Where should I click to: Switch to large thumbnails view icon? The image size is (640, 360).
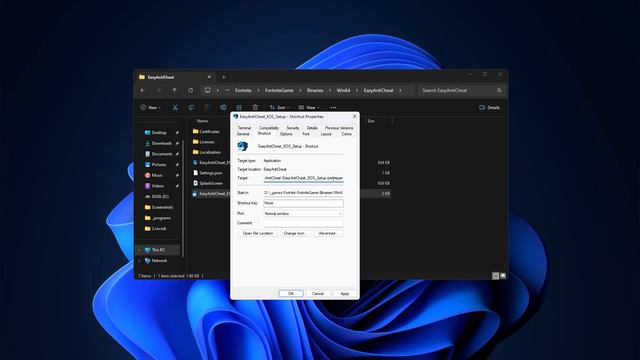click(x=503, y=276)
